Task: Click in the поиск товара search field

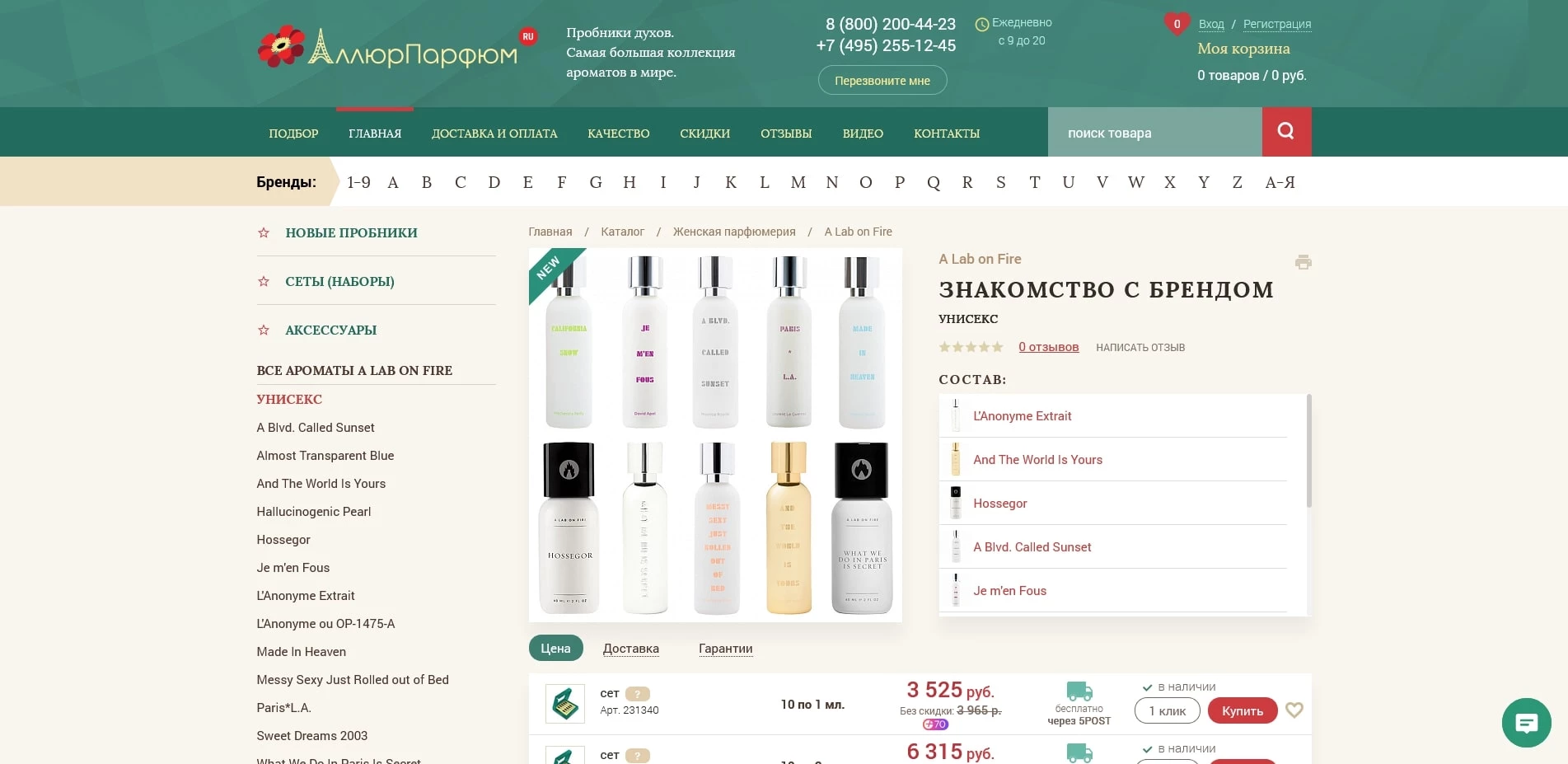Action: coord(1155,132)
